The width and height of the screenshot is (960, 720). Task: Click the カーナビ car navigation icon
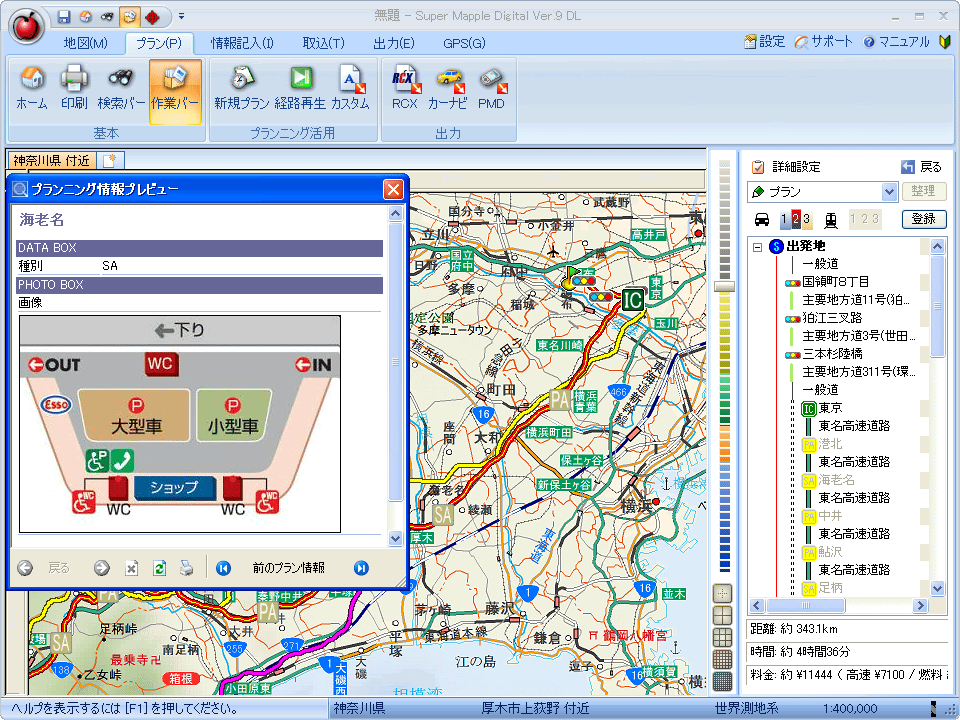click(448, 88)
